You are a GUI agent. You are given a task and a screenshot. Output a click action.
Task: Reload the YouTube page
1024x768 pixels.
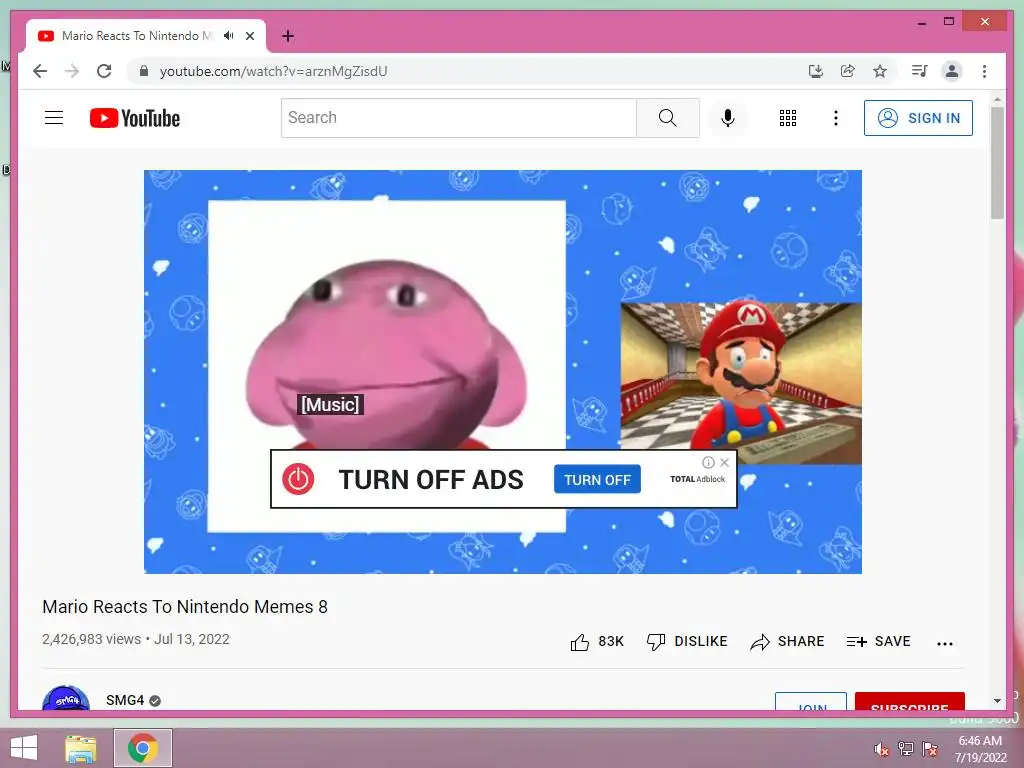[x=104, y=71]
